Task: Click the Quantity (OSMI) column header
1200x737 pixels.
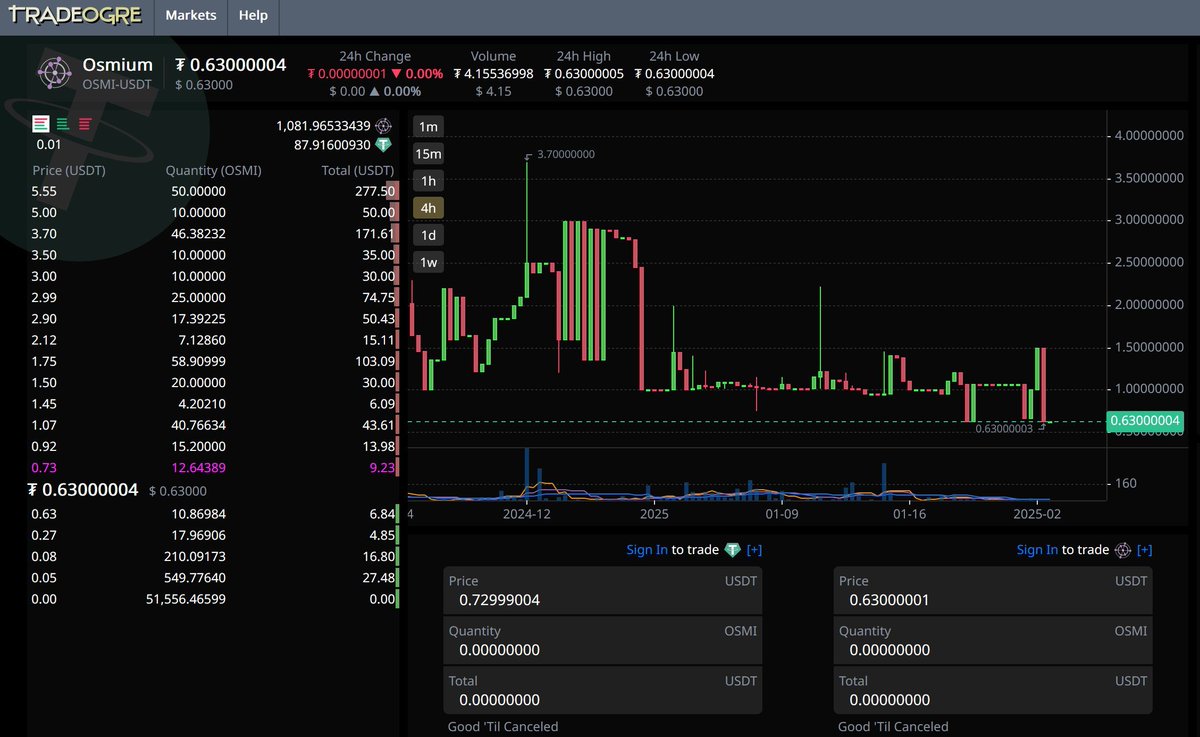Action: (213, 171)
